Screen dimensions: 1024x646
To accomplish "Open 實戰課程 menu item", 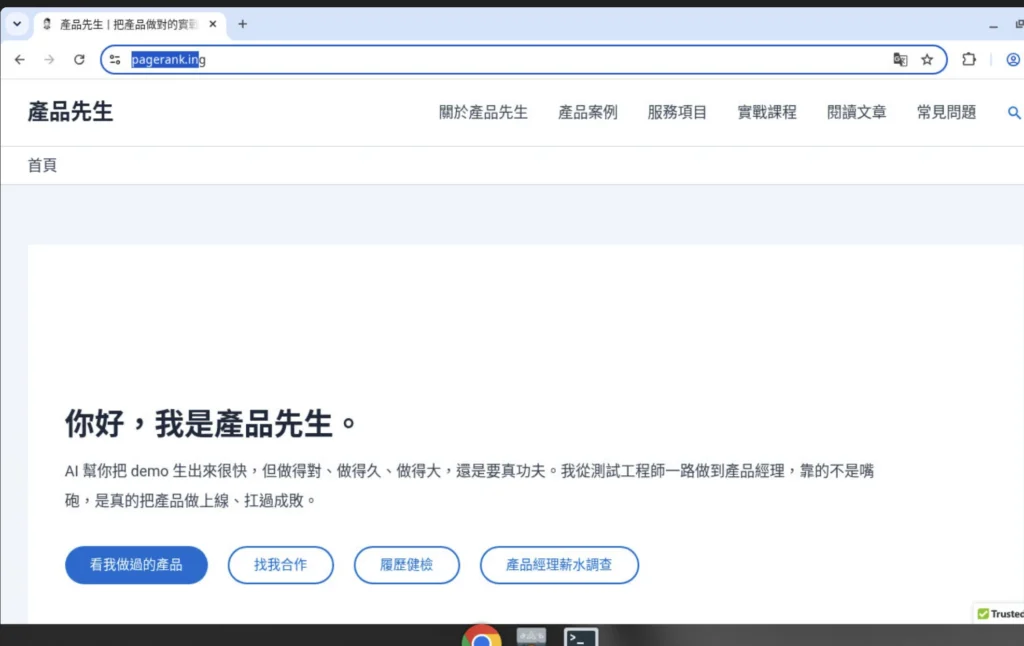I will pyautogui.click(x=767, y=112).
